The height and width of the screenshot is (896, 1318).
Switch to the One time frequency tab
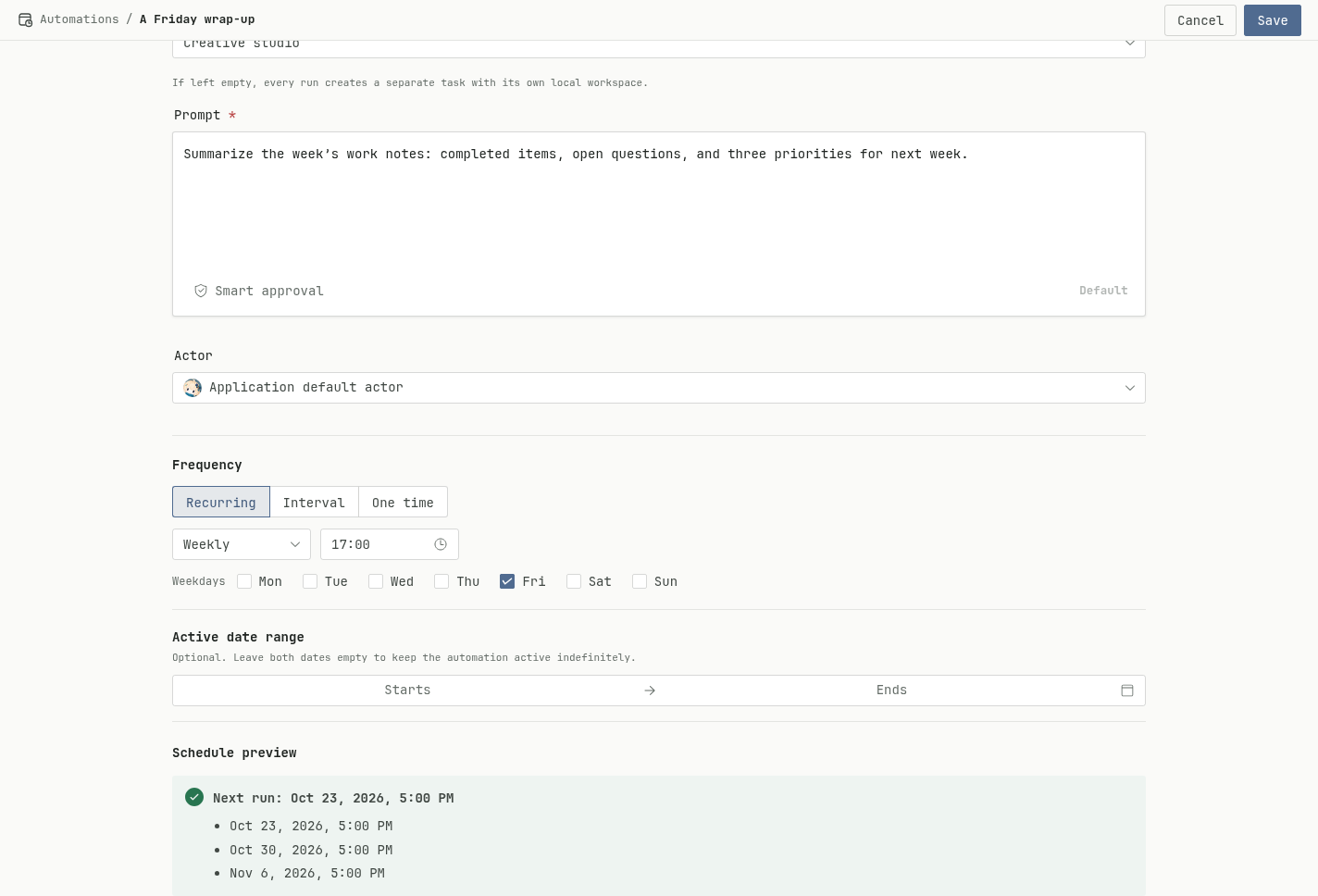pos(403,502)
